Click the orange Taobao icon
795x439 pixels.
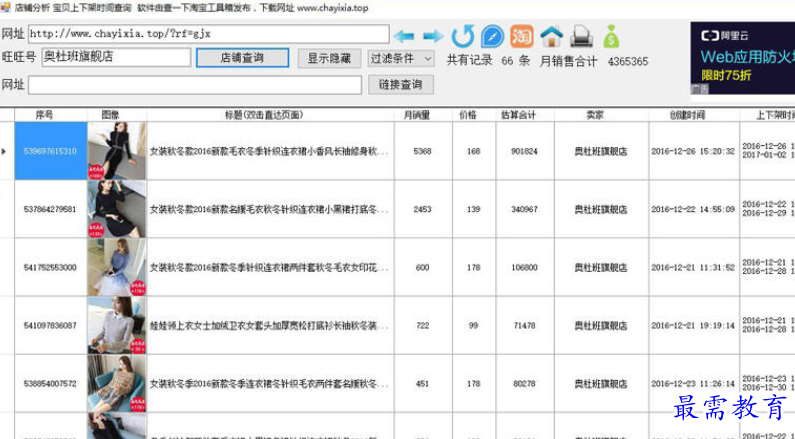522,36
